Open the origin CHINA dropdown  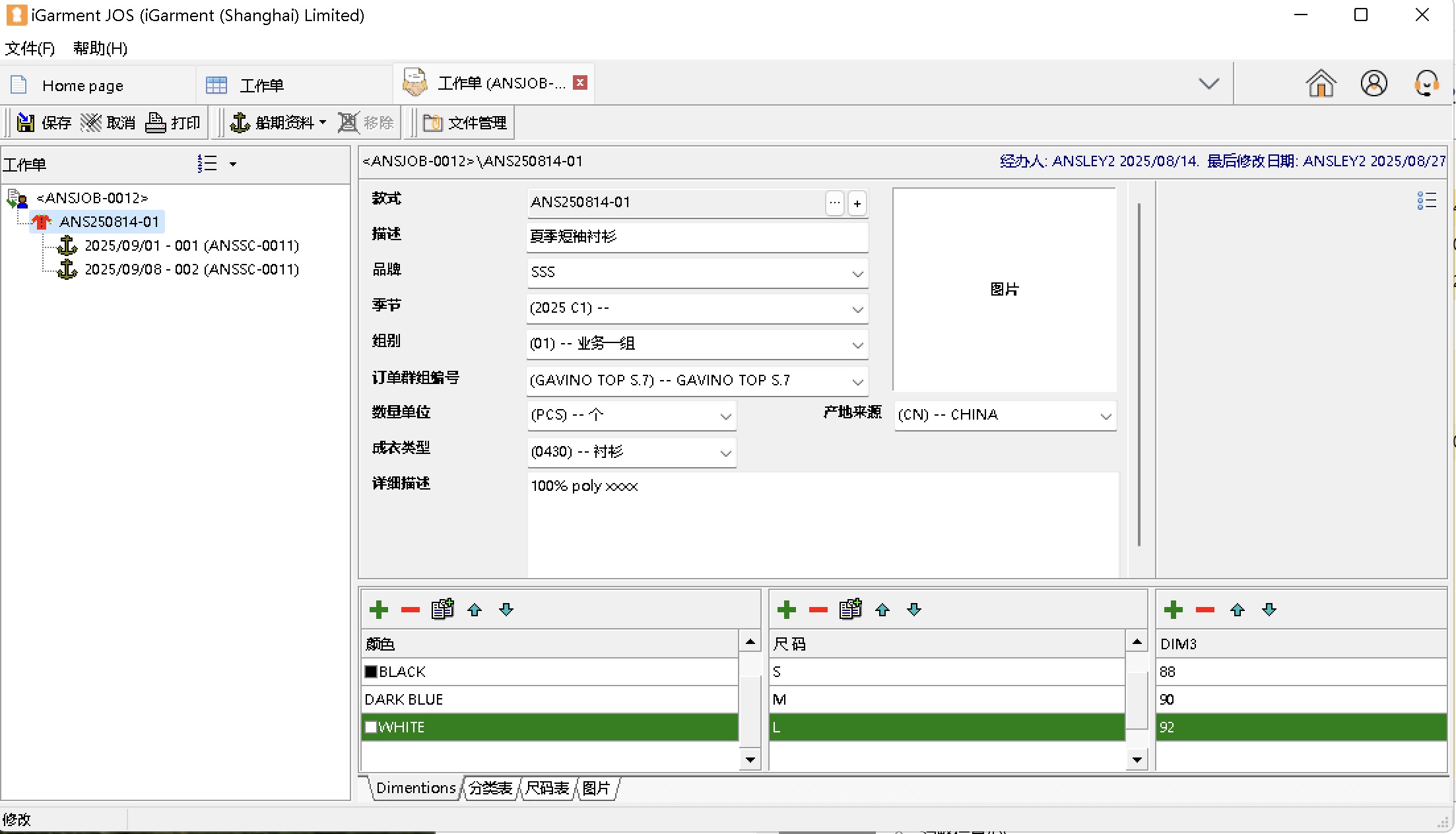click(x=1106, y=416)
